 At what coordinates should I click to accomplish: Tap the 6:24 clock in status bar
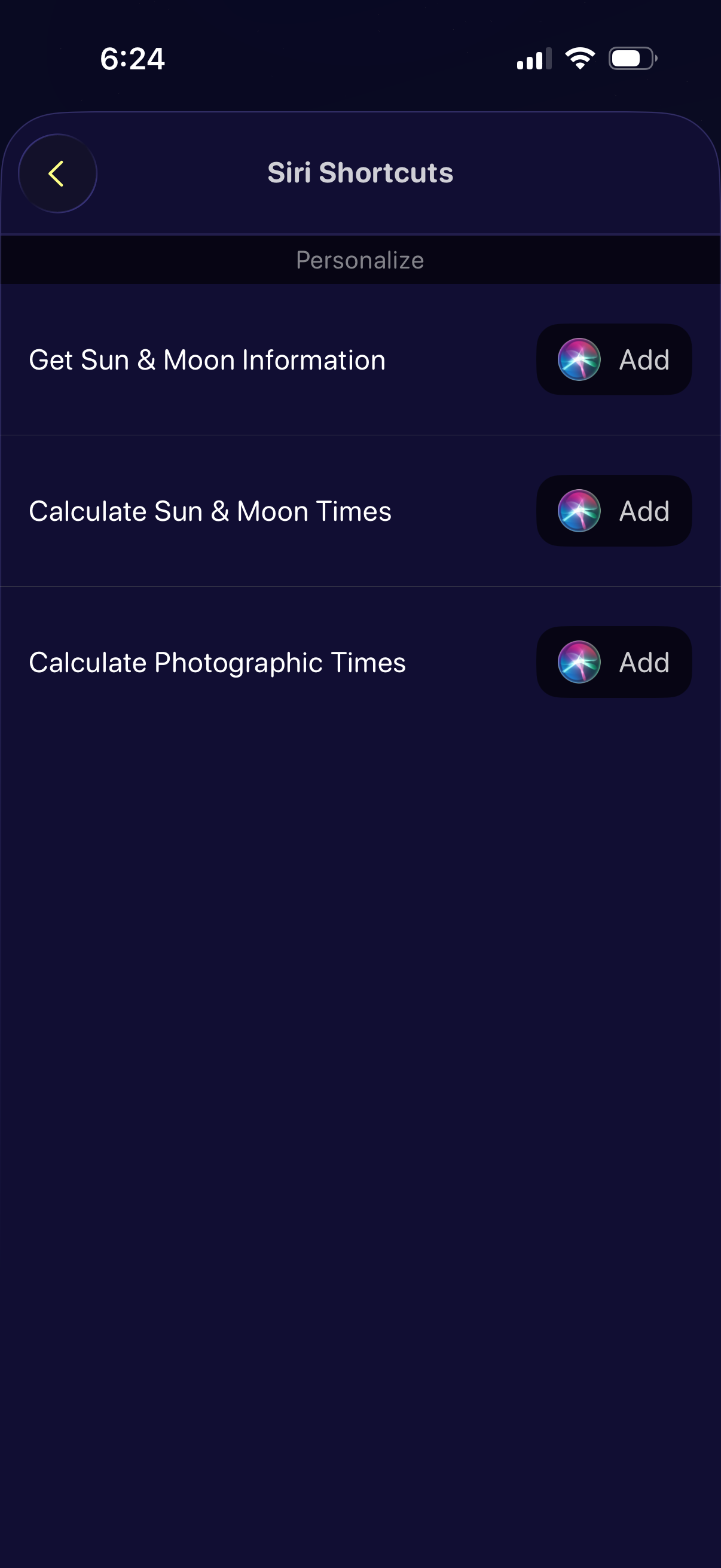coord(132,59)
